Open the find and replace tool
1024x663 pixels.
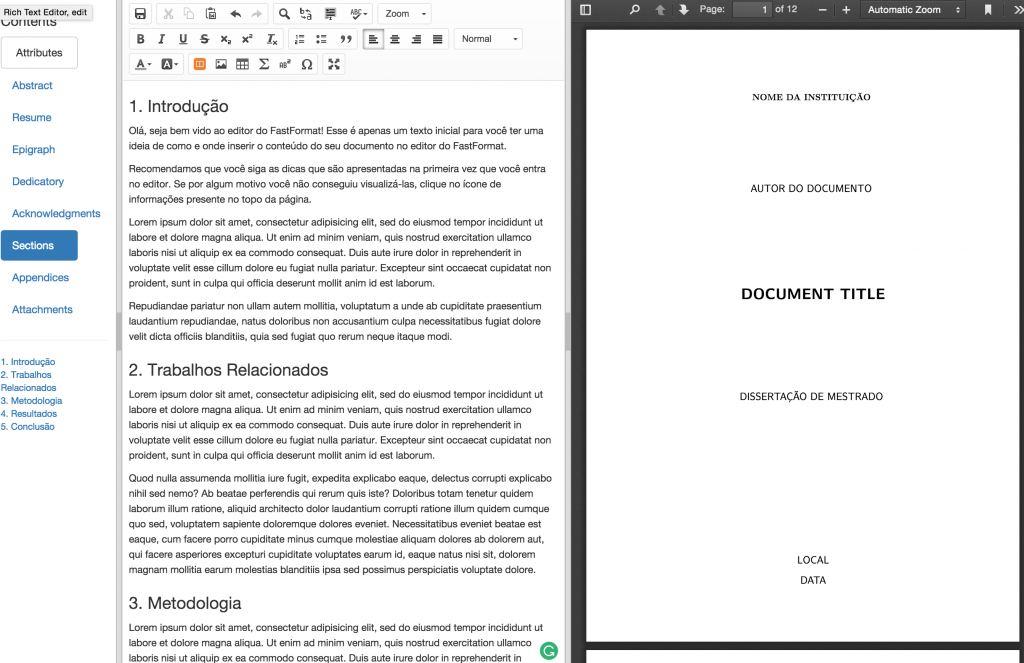[x=285, y=13]
